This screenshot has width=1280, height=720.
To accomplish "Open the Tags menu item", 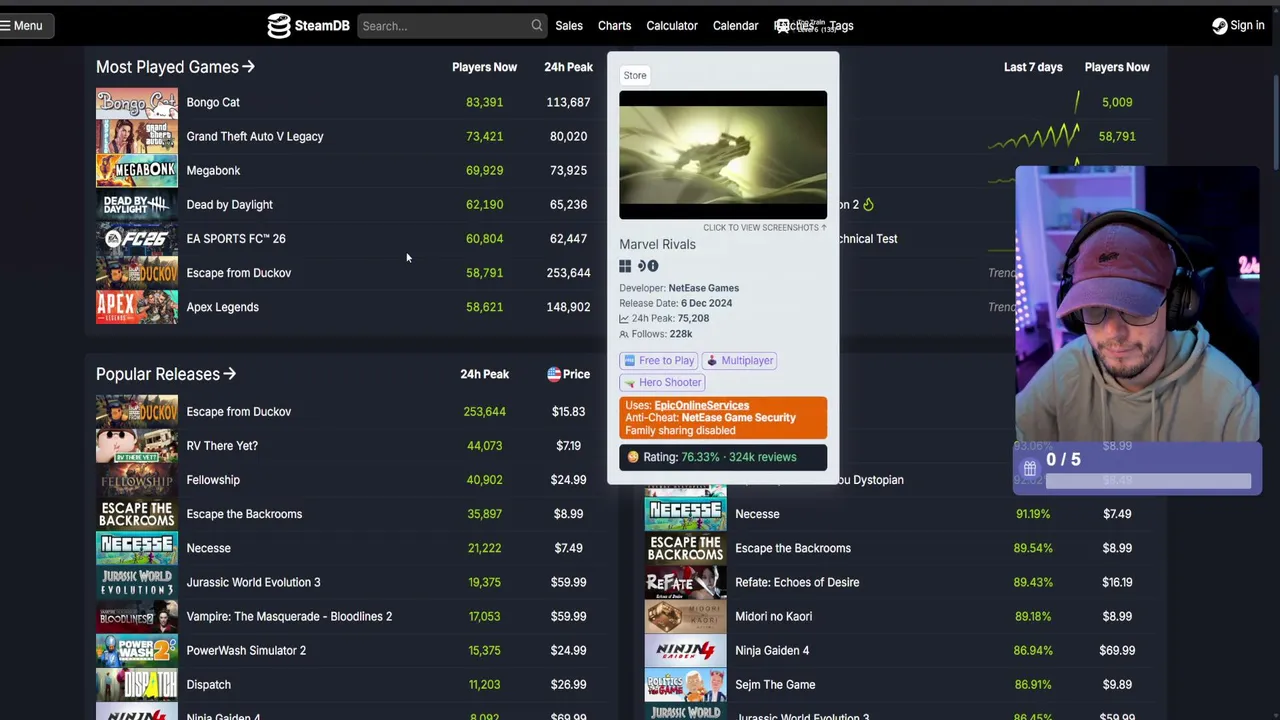I will 842,26.
